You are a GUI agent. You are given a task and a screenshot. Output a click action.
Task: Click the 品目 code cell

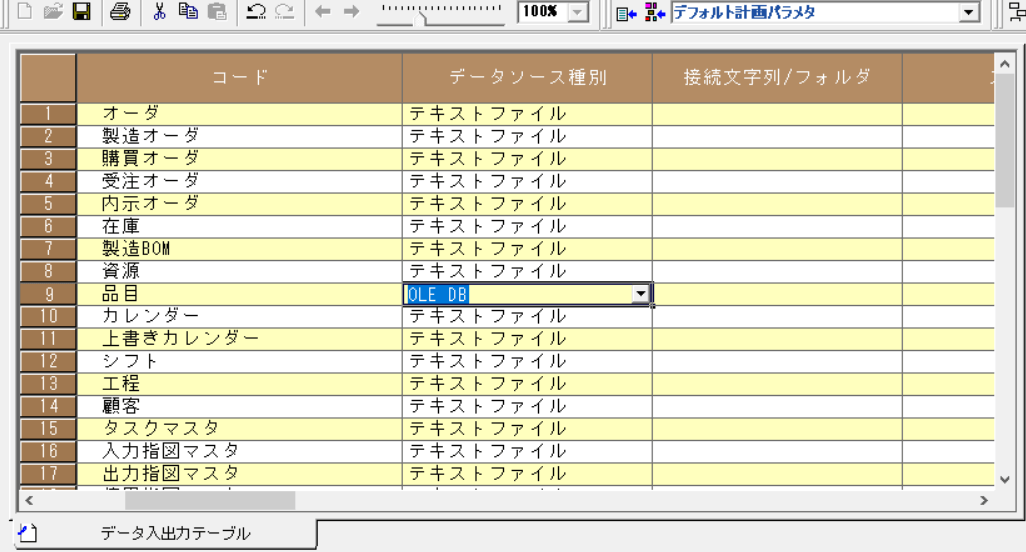(x=239, y=294)
